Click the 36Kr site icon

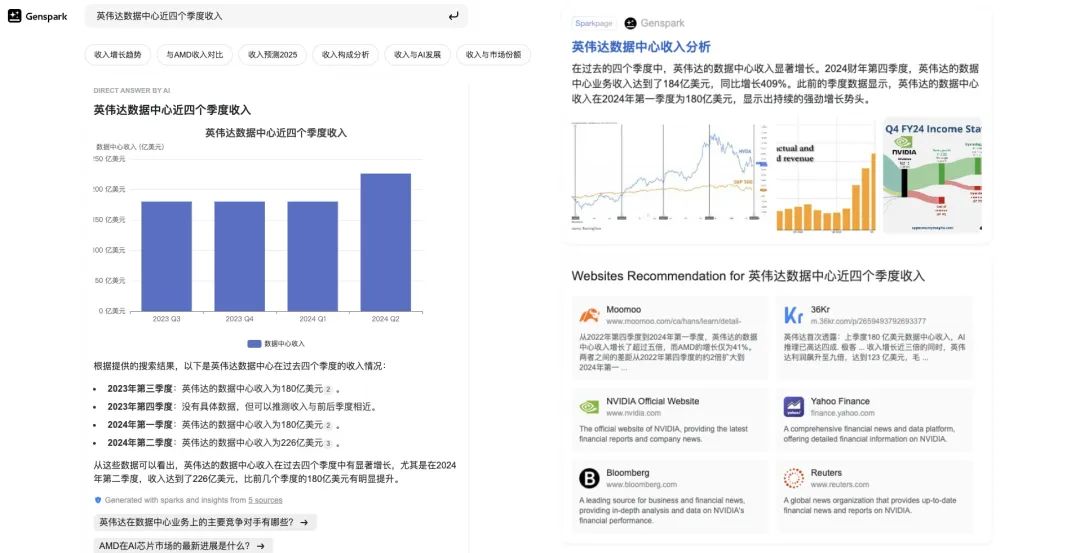793,315
